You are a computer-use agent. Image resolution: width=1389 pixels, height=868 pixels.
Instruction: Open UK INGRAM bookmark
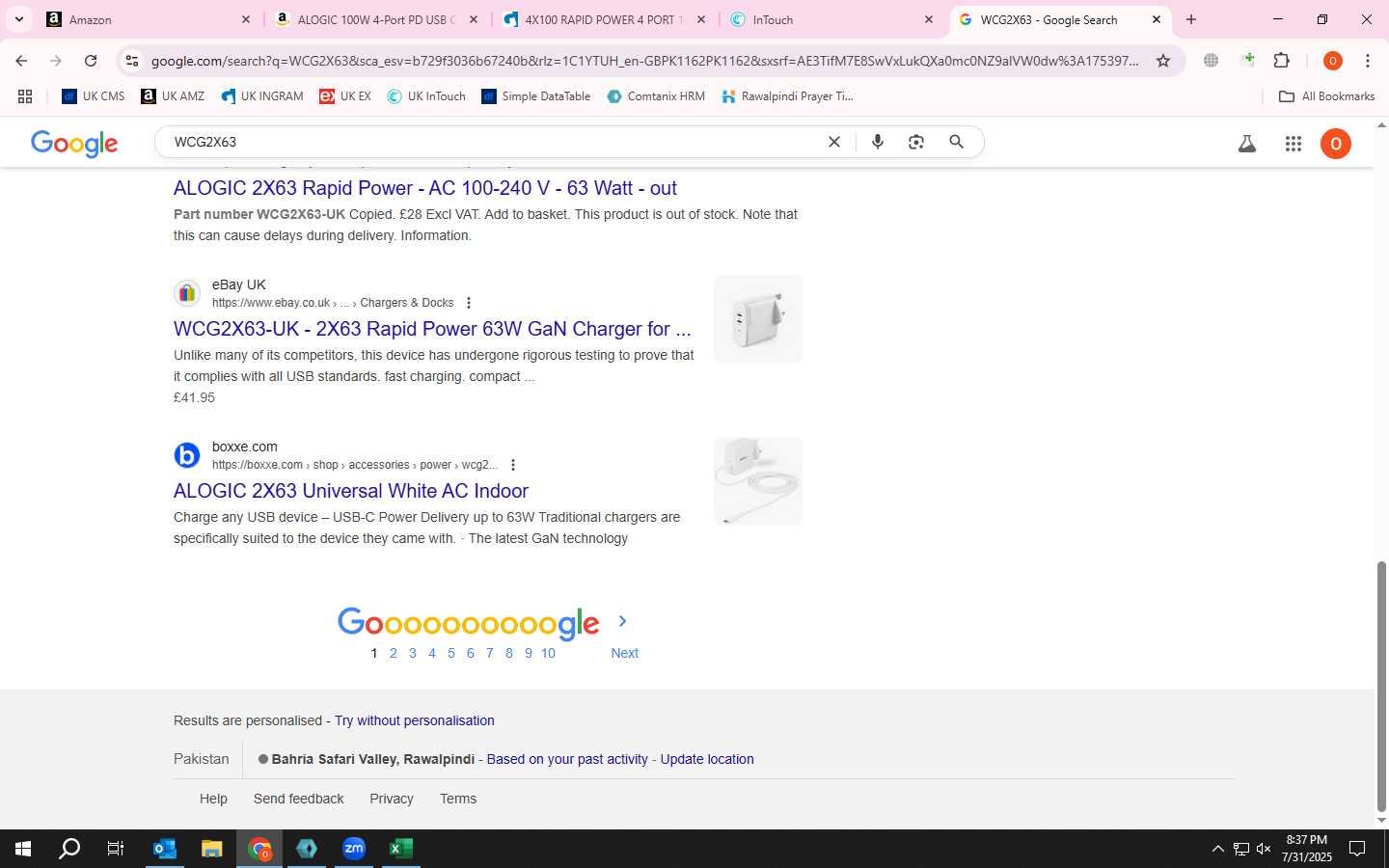coord(261,96)
